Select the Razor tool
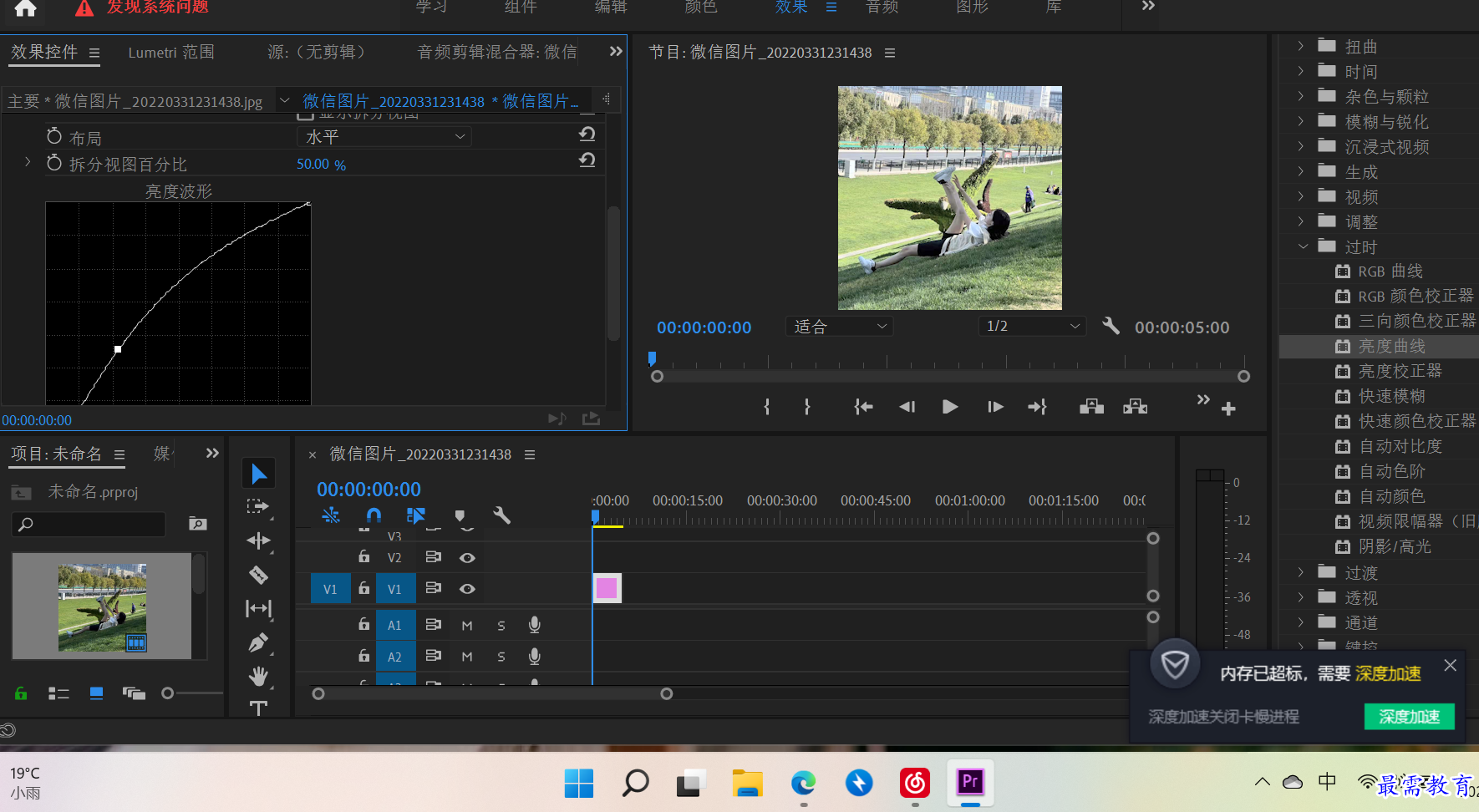The width and height of the screenshot is (1479, 812). [258, 575]
